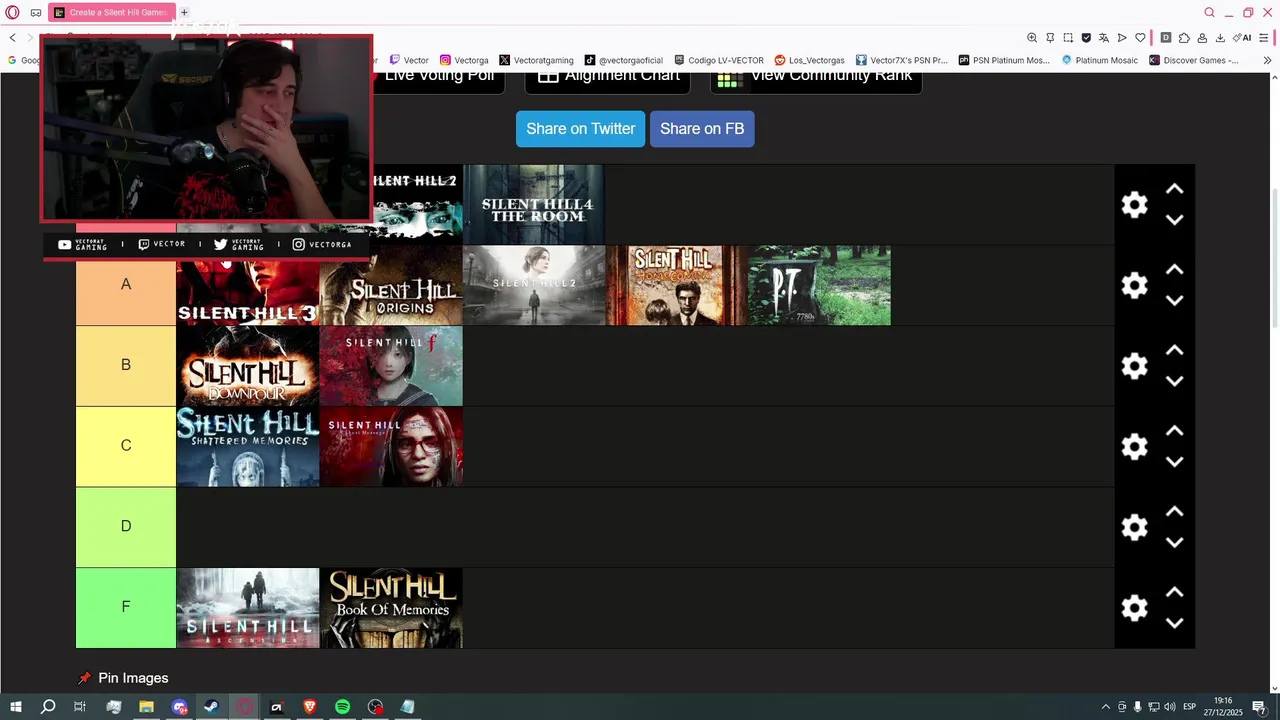Click the F tier label
Screen dimensions: 1280x720
pyautogui.click(x=126, y=607)
